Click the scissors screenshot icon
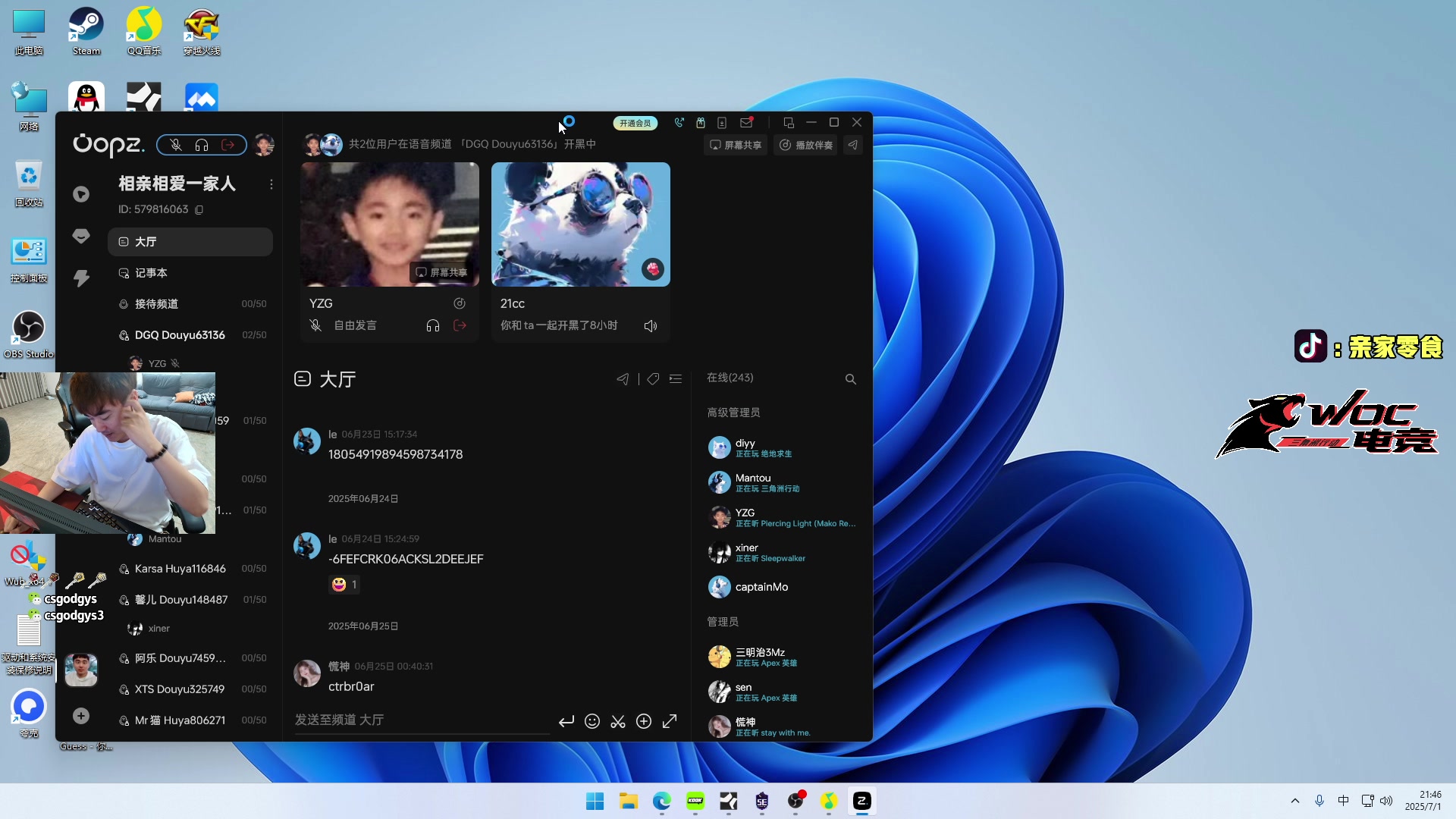 [618, 721]
